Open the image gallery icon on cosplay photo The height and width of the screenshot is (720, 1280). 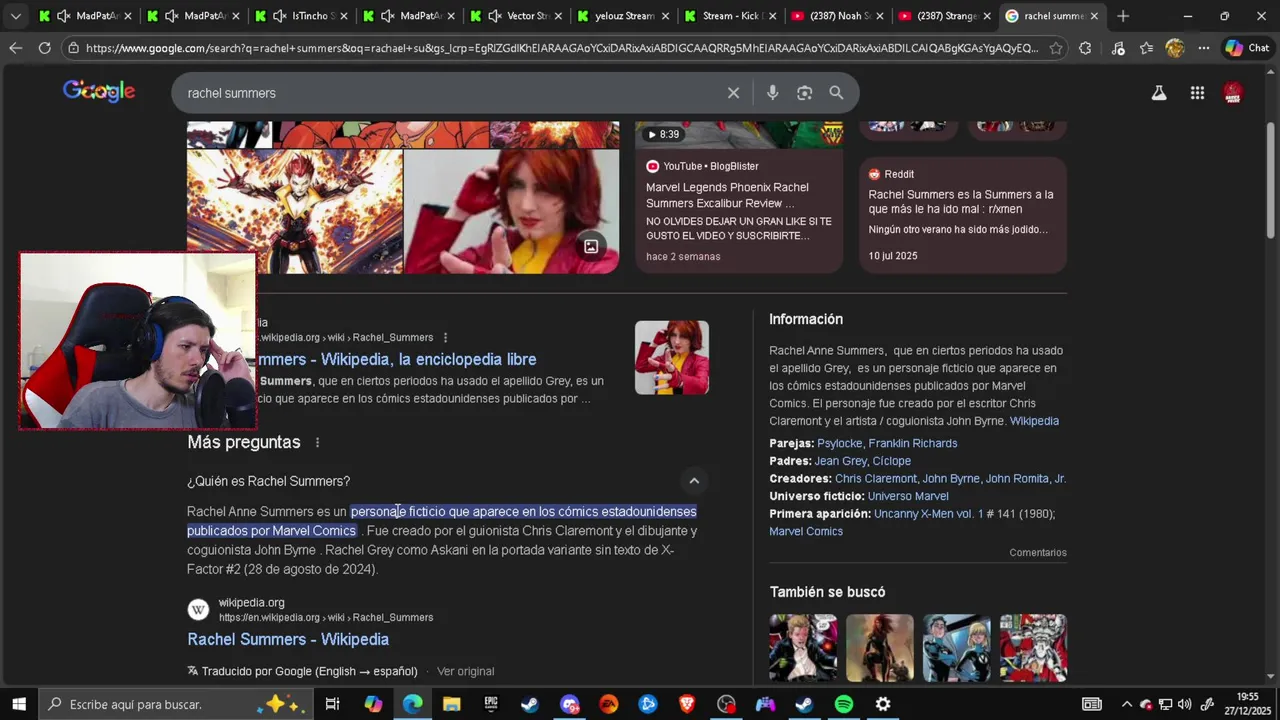click(x=591, y=246)
